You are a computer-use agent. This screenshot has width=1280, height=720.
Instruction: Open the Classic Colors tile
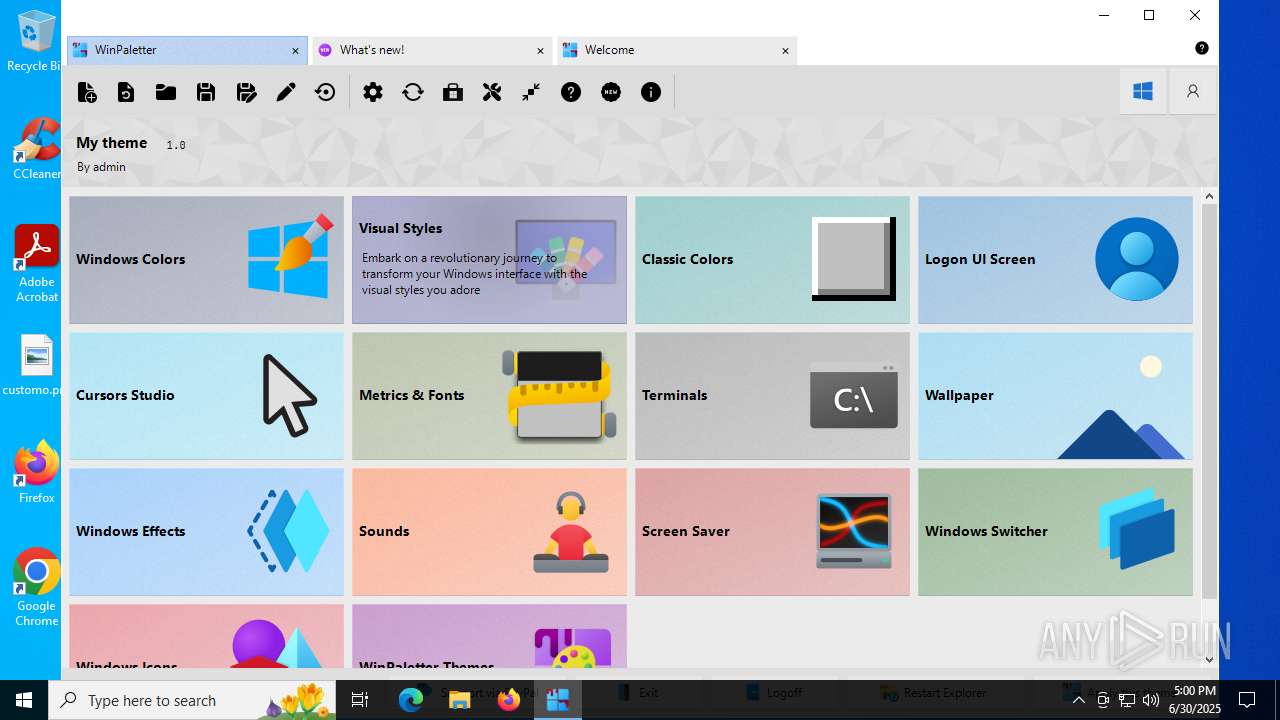pos(772,260)
